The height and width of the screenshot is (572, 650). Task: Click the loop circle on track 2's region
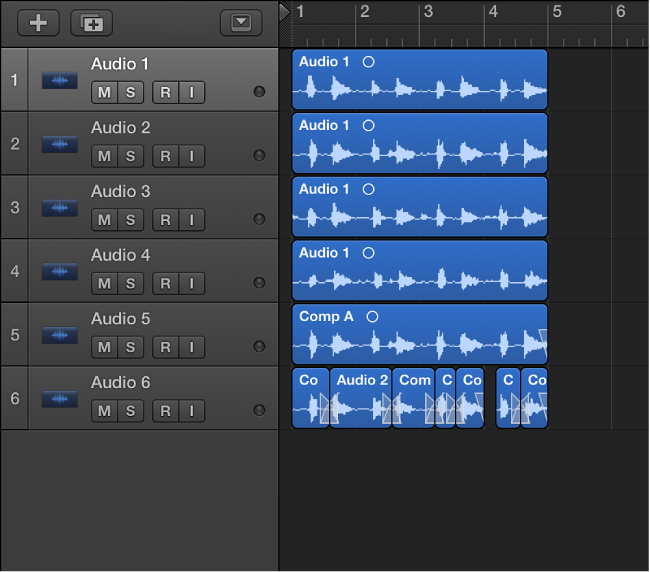pos(368,125)
